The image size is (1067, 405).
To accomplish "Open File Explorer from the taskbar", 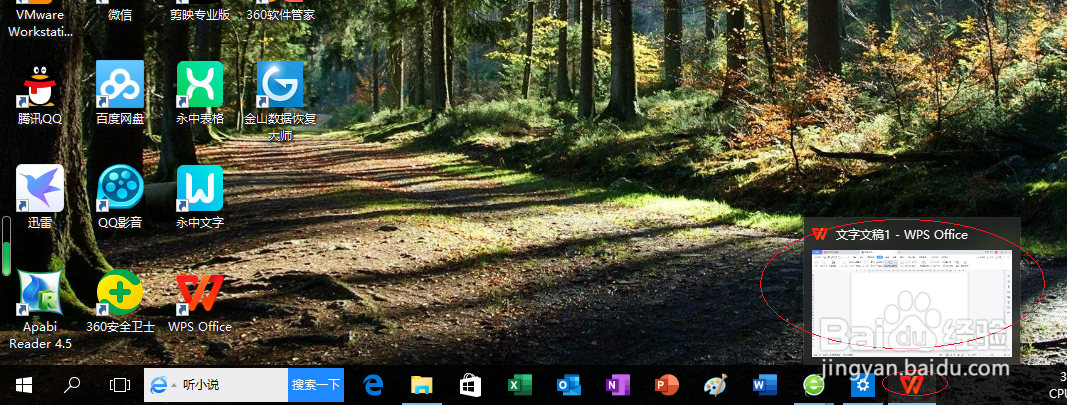I will [422, 385].
